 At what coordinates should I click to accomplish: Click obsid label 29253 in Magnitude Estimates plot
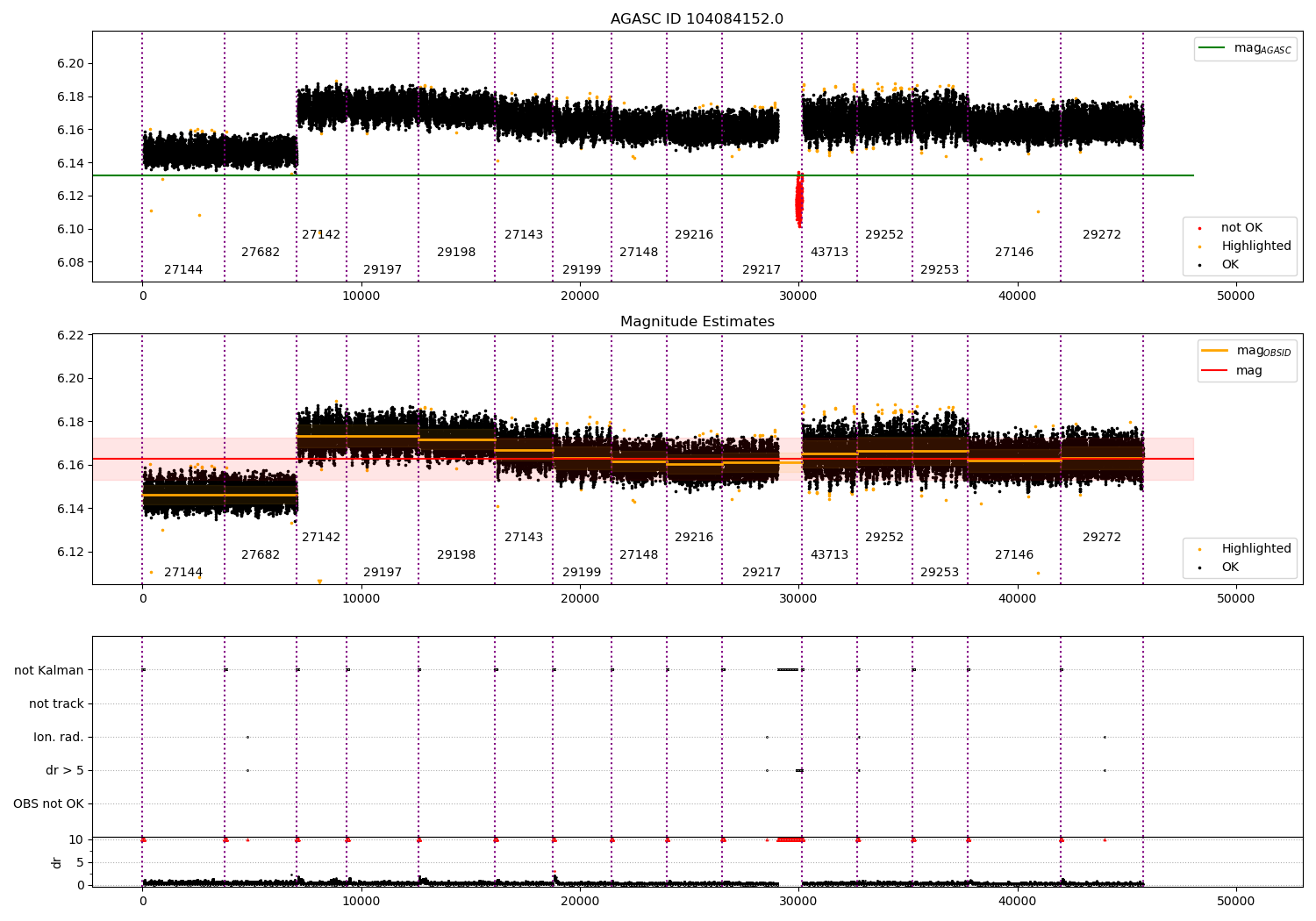[x=940, y=573]
